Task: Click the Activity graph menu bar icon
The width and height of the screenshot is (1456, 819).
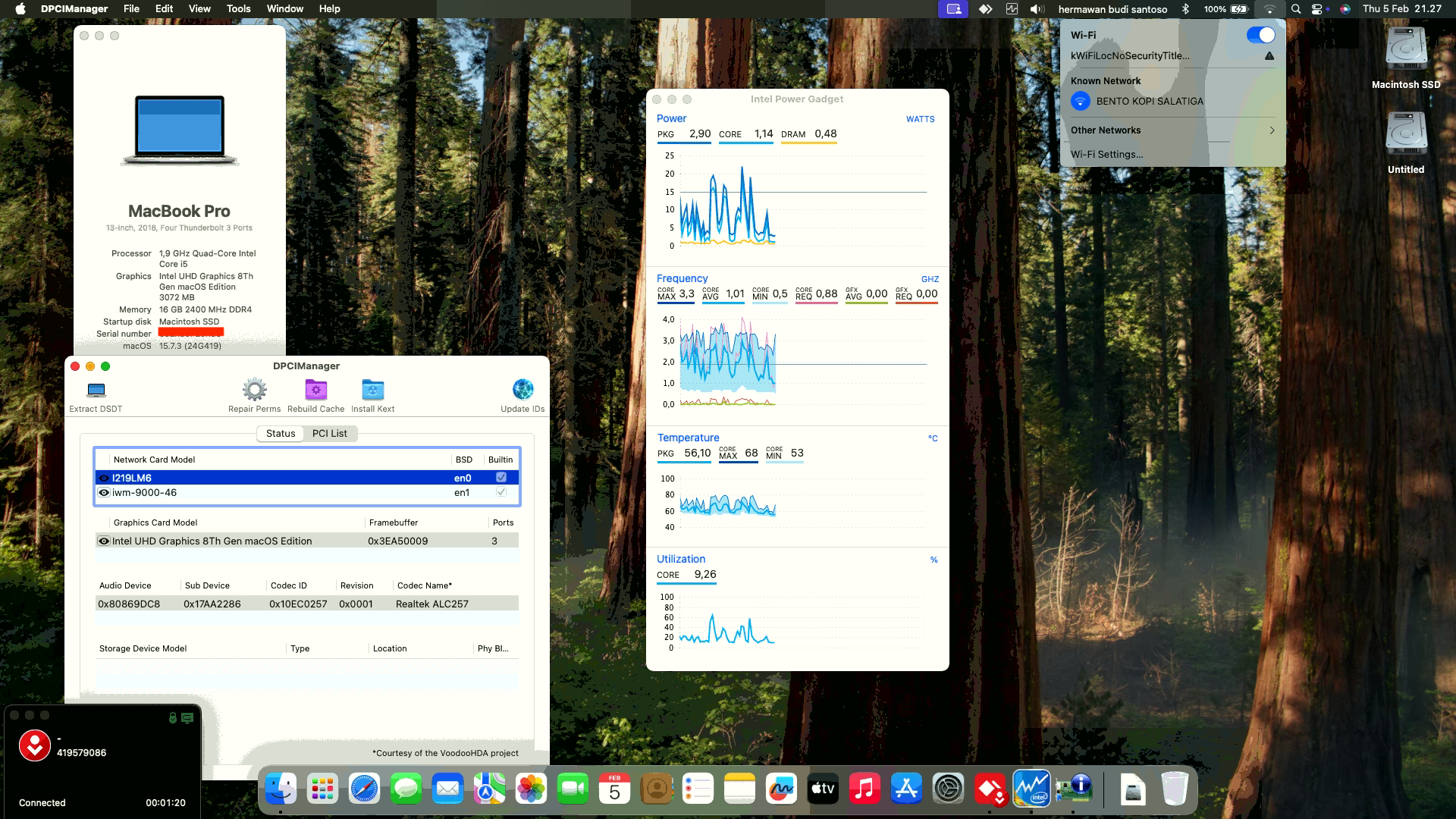Action: [1012, 9]
